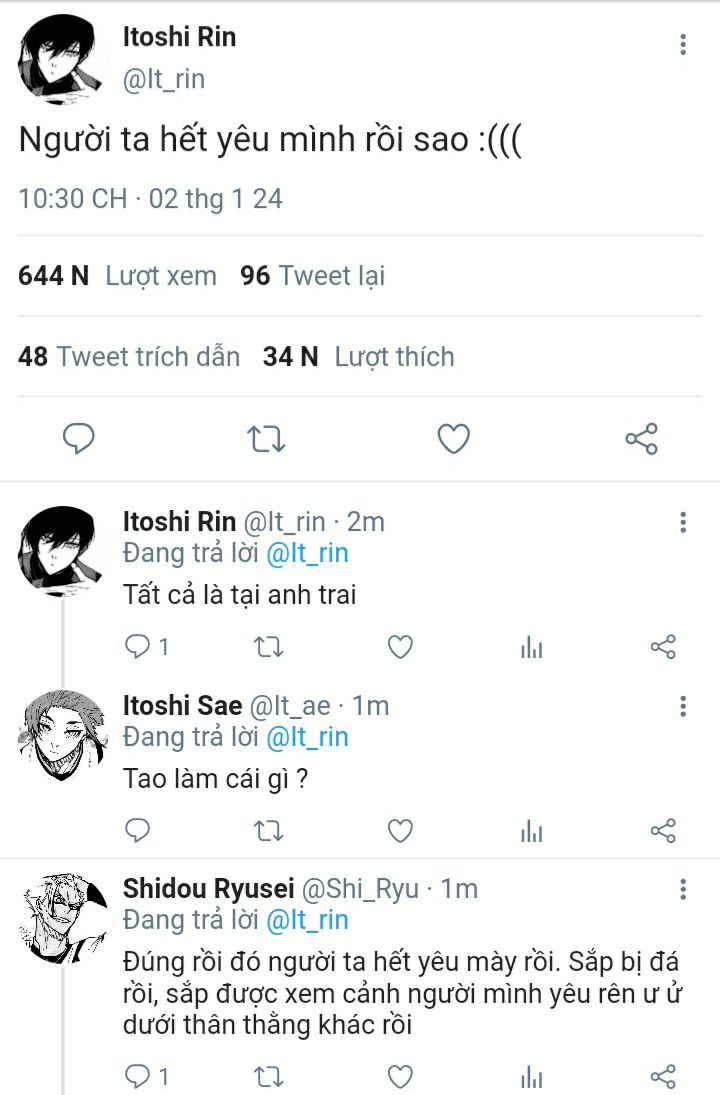
Task: Open more options on Shidou Ryusei's reply
Action: (683, 890)
